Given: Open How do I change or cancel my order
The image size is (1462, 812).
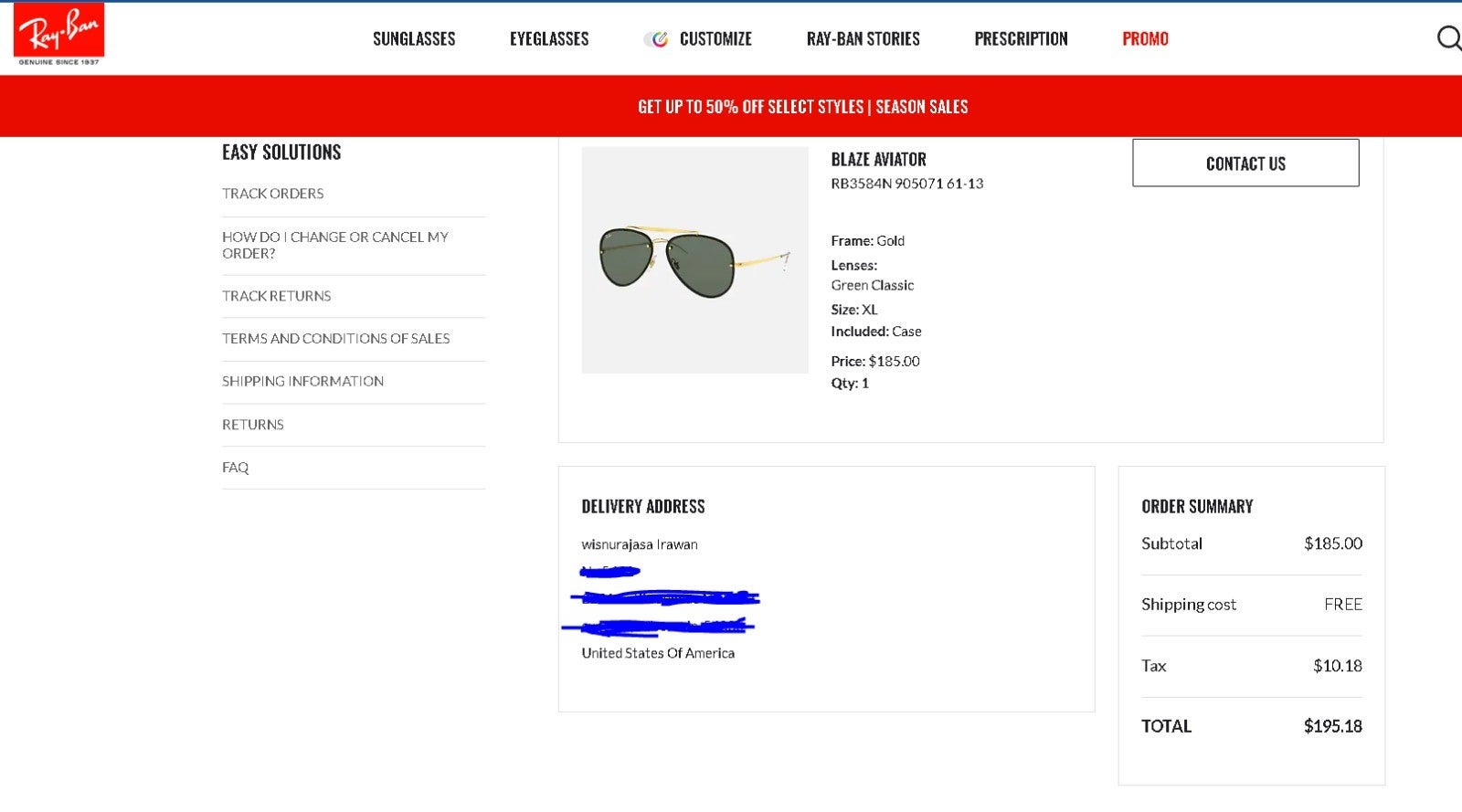Looking at the screenshot, I should coord(335,245).
